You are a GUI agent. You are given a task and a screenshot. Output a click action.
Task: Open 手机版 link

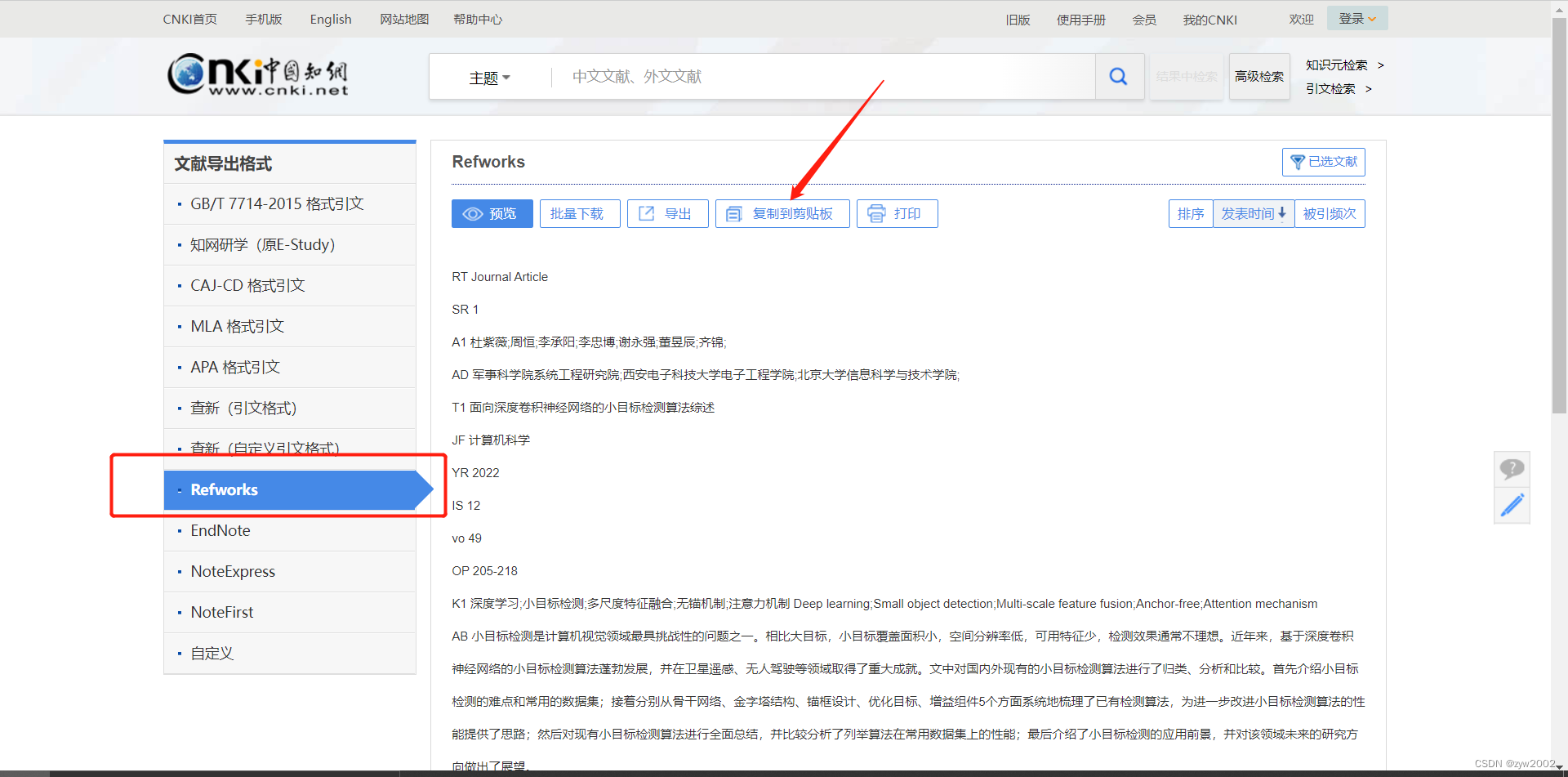263,20
